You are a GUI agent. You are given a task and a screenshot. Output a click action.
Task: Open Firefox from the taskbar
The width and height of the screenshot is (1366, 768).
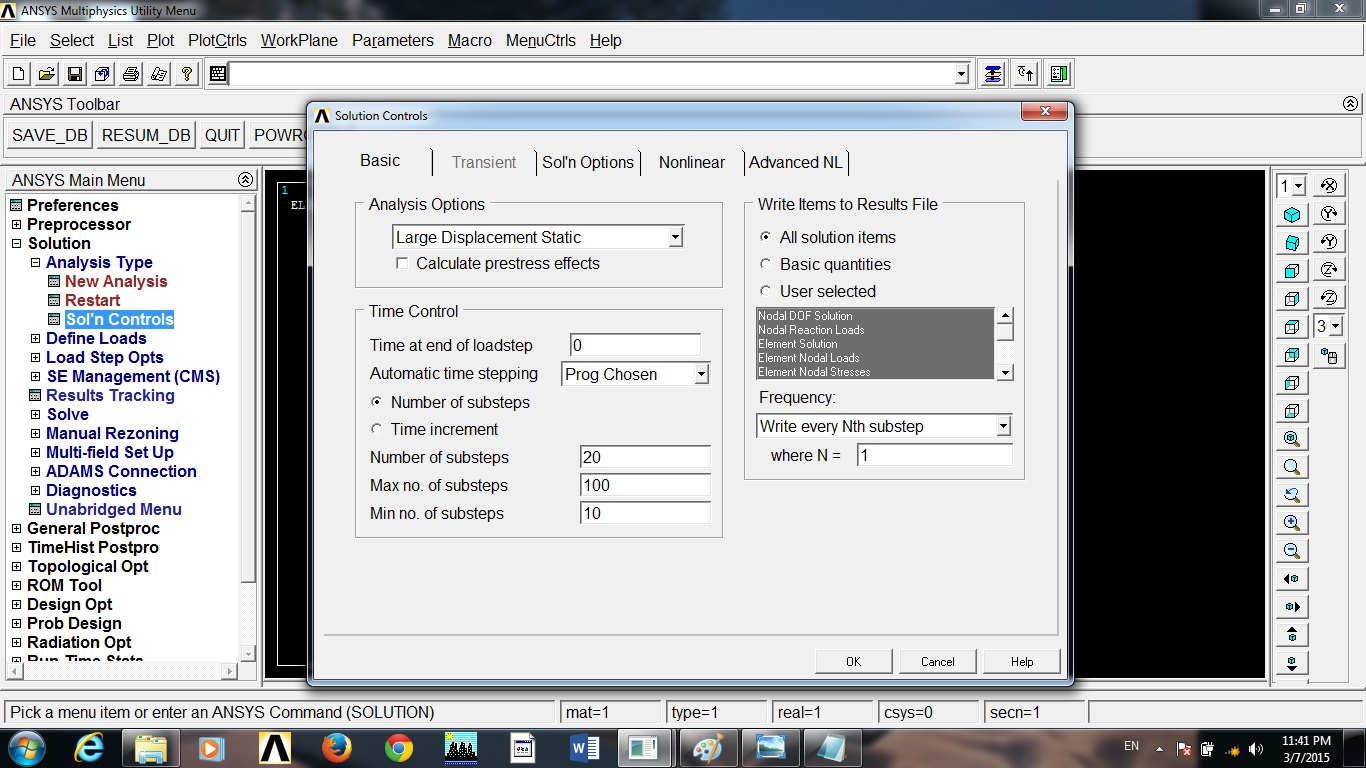[337, 747]
